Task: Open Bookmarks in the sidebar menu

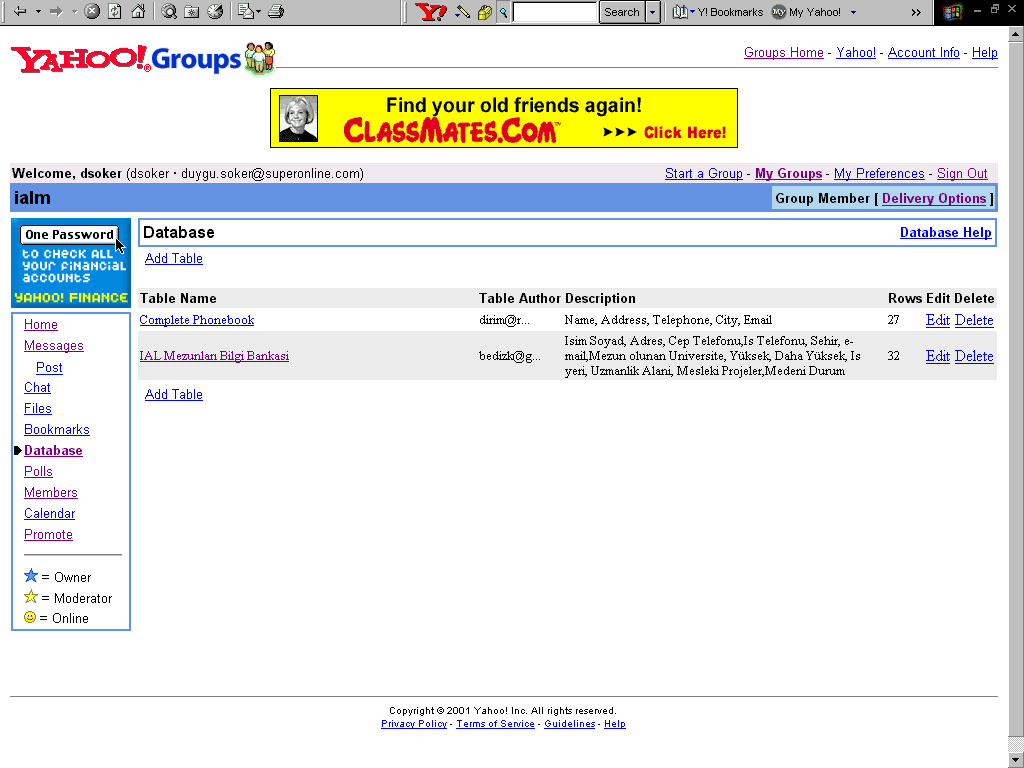Action: pyautogui.click(x=57, y=430)
